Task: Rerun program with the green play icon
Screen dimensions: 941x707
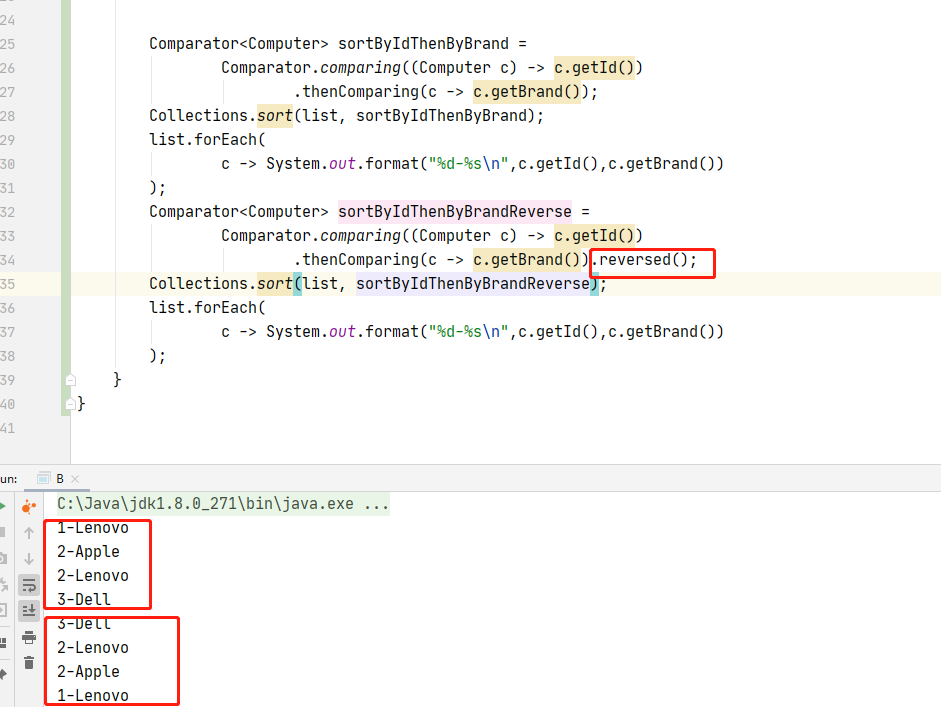Action: click(x=3, y=507)
